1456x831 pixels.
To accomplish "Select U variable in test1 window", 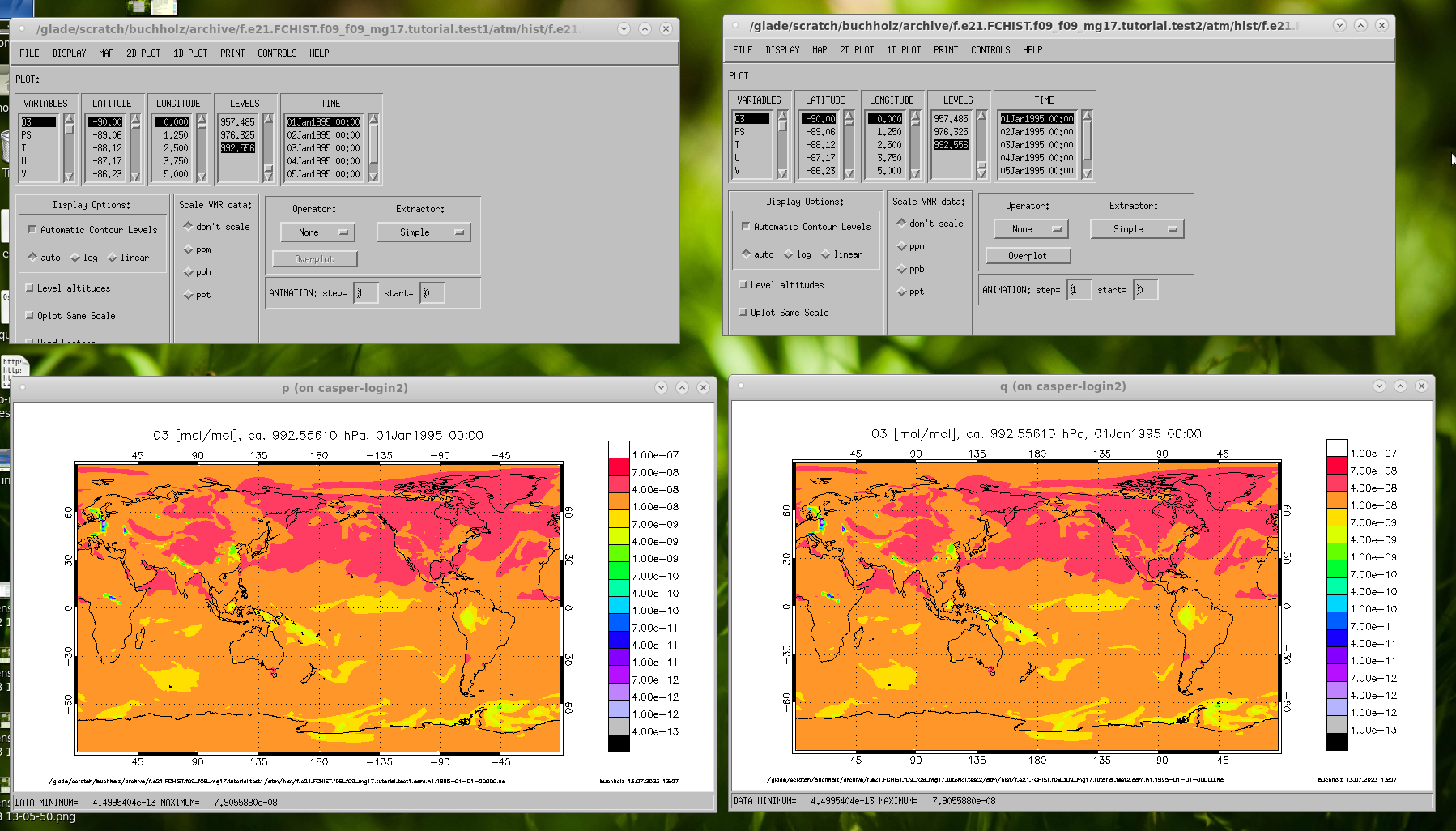I will pyautogui.click(x=38, y=161).
